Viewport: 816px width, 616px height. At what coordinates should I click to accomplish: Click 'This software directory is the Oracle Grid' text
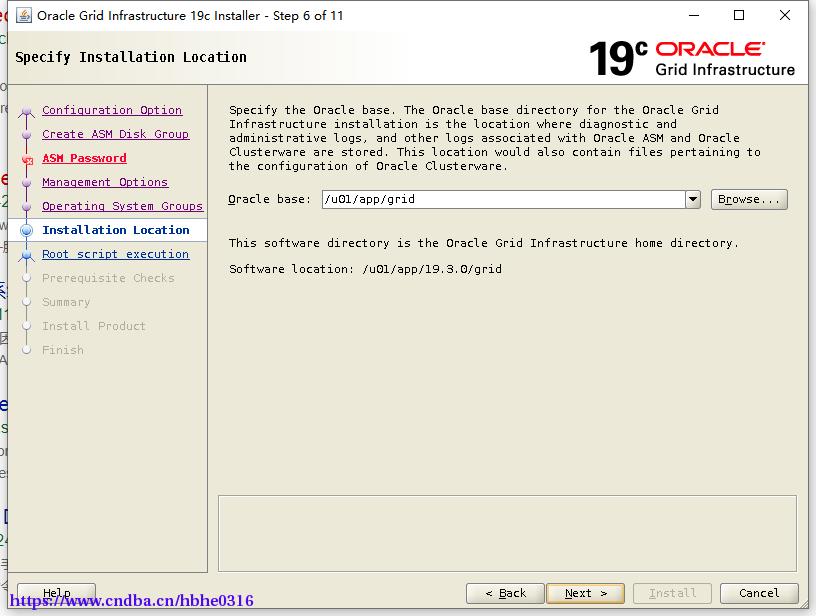(x=376, y=243)
